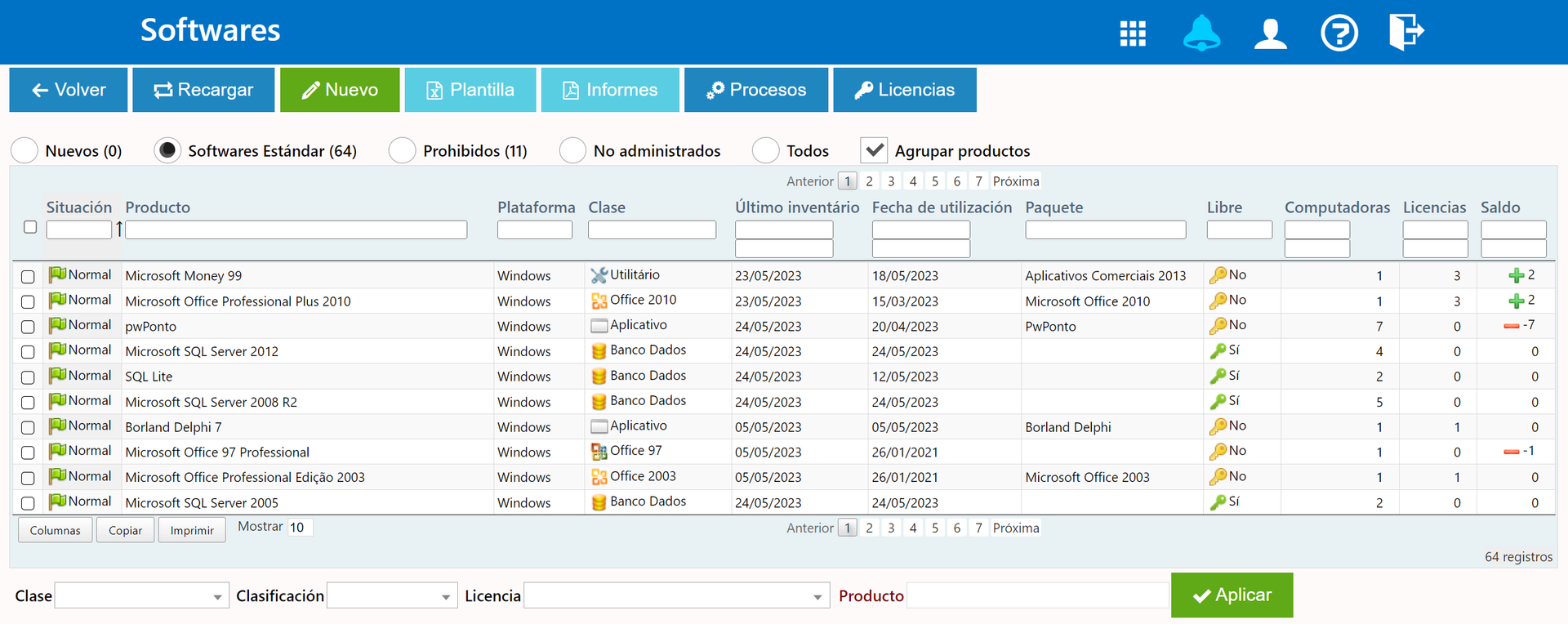Screen dimensions: 1568x624
Task: Click the notifications bell icon
Action: [x=1201, y=33]
